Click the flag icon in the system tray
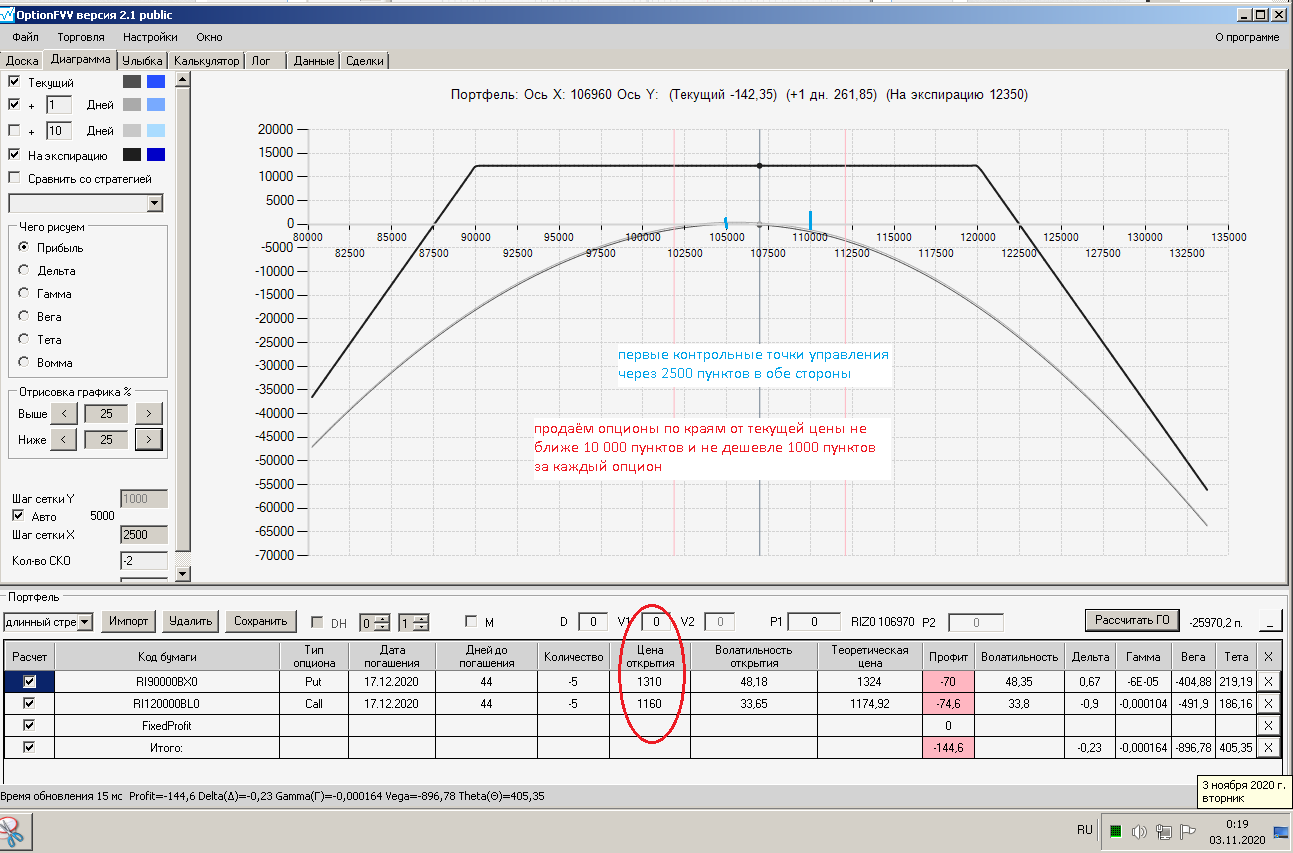1293x853 pixels. [1188, 831]
